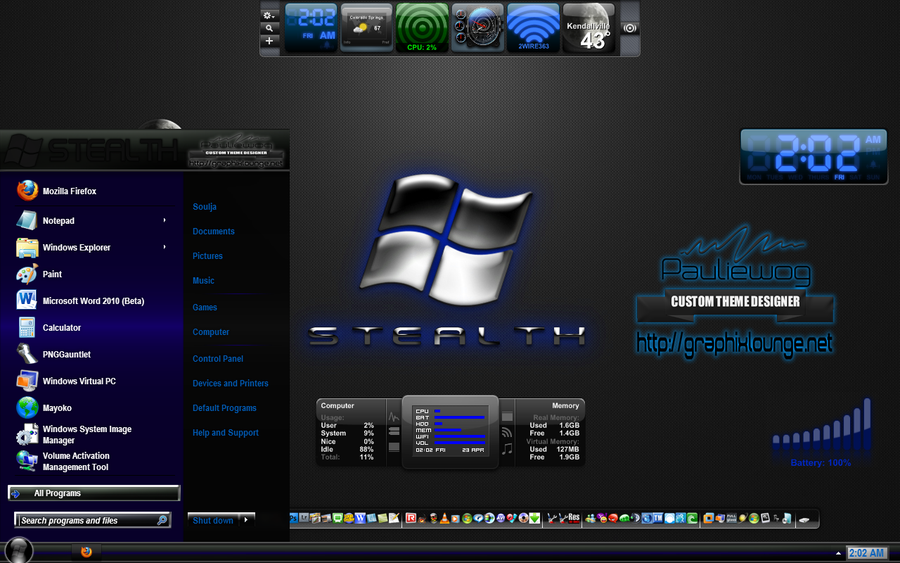900x563 pixels.
Task: Open Photoshop icon in the bottom dock
Action: click(293, 518)
